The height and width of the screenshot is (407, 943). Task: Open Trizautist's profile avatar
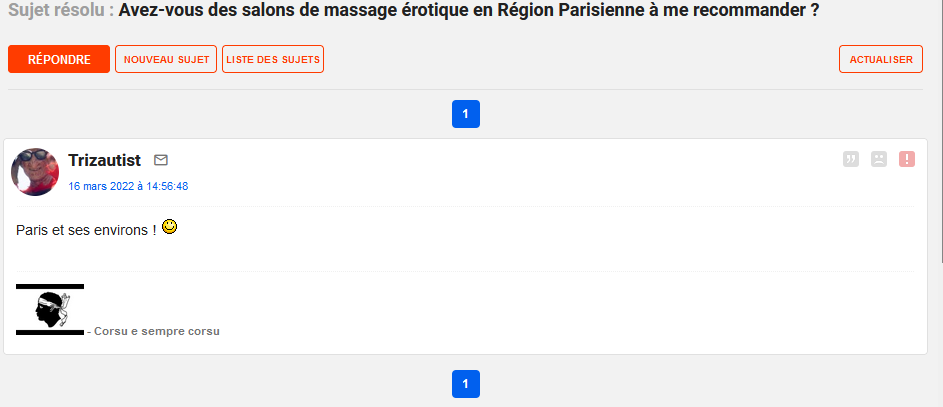click(x=35, y=172)
